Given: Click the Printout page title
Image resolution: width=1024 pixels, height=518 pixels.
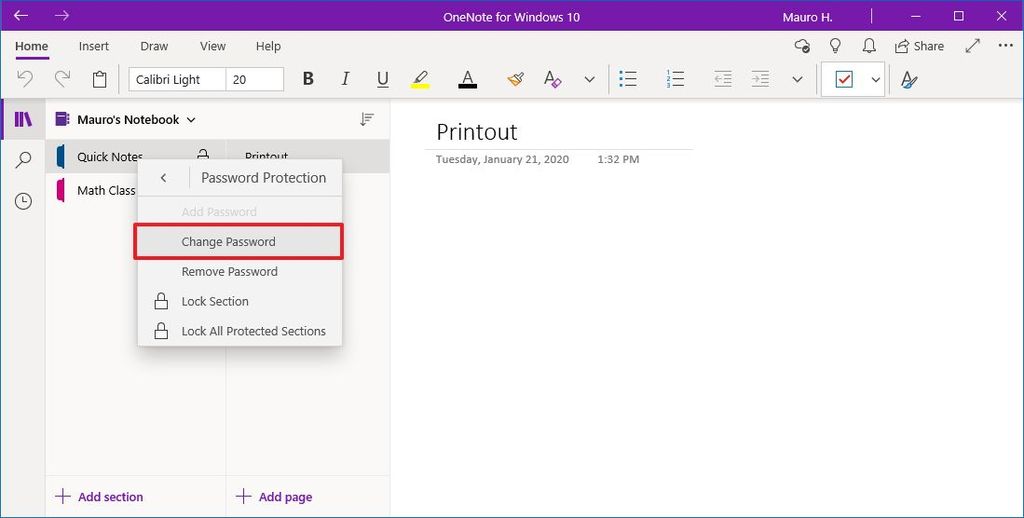Looking at the screenshot, I should coord(477,132).
